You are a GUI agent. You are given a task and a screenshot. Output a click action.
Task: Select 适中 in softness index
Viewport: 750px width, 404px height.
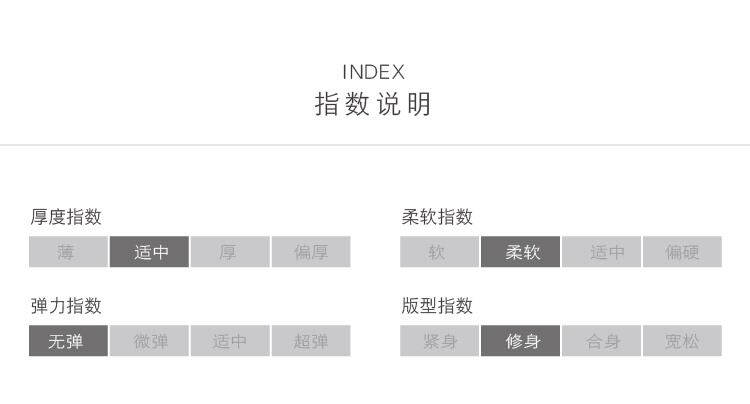click(x=601, y=252)
